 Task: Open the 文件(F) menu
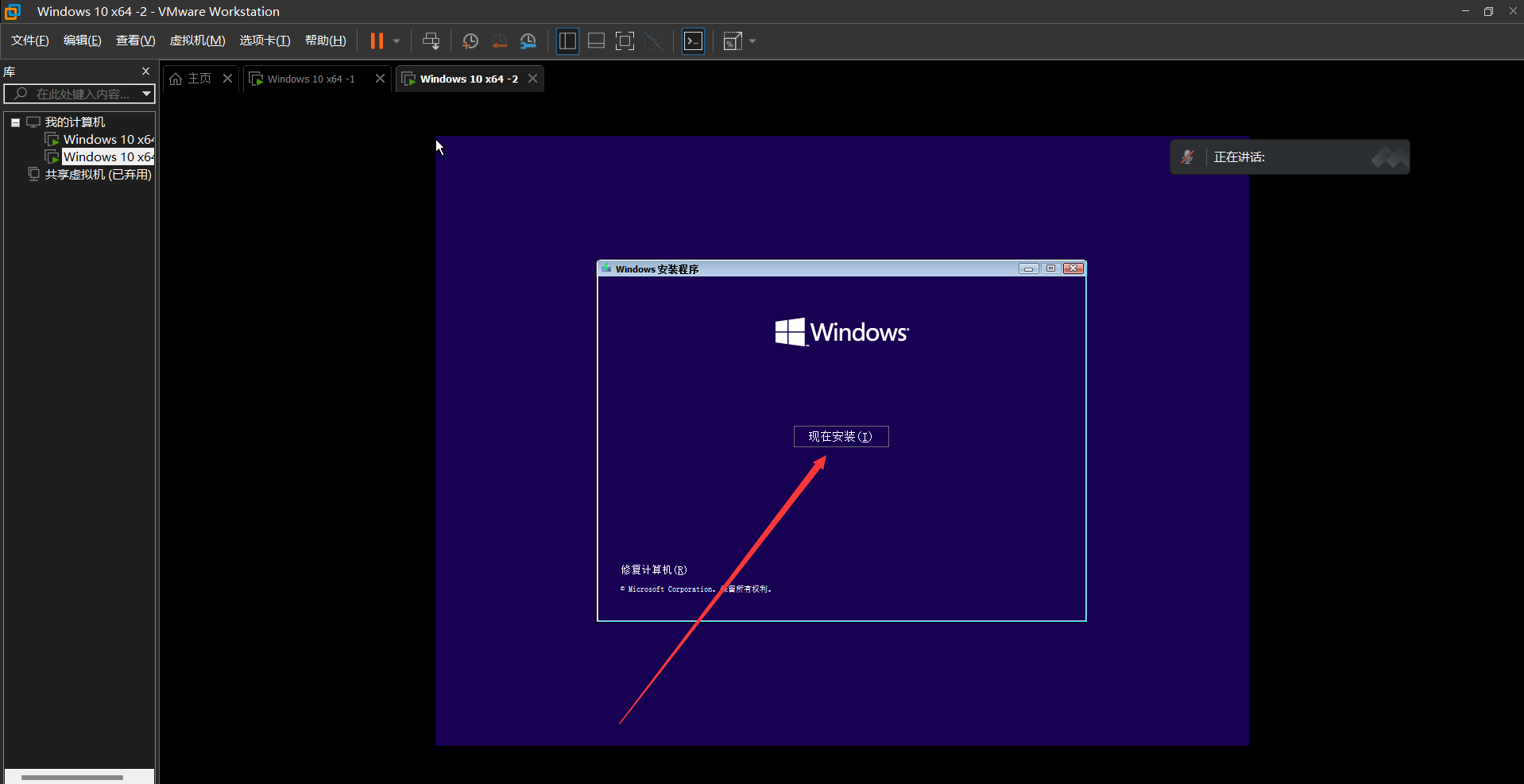coord(29,41)
